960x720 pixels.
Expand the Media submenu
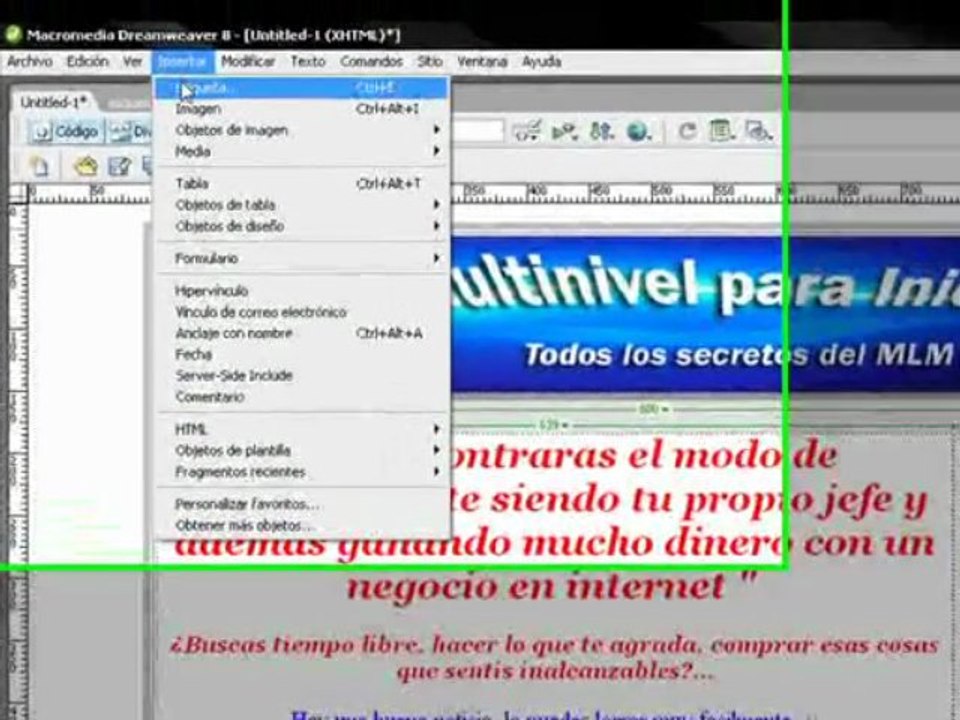coord(302,151)
